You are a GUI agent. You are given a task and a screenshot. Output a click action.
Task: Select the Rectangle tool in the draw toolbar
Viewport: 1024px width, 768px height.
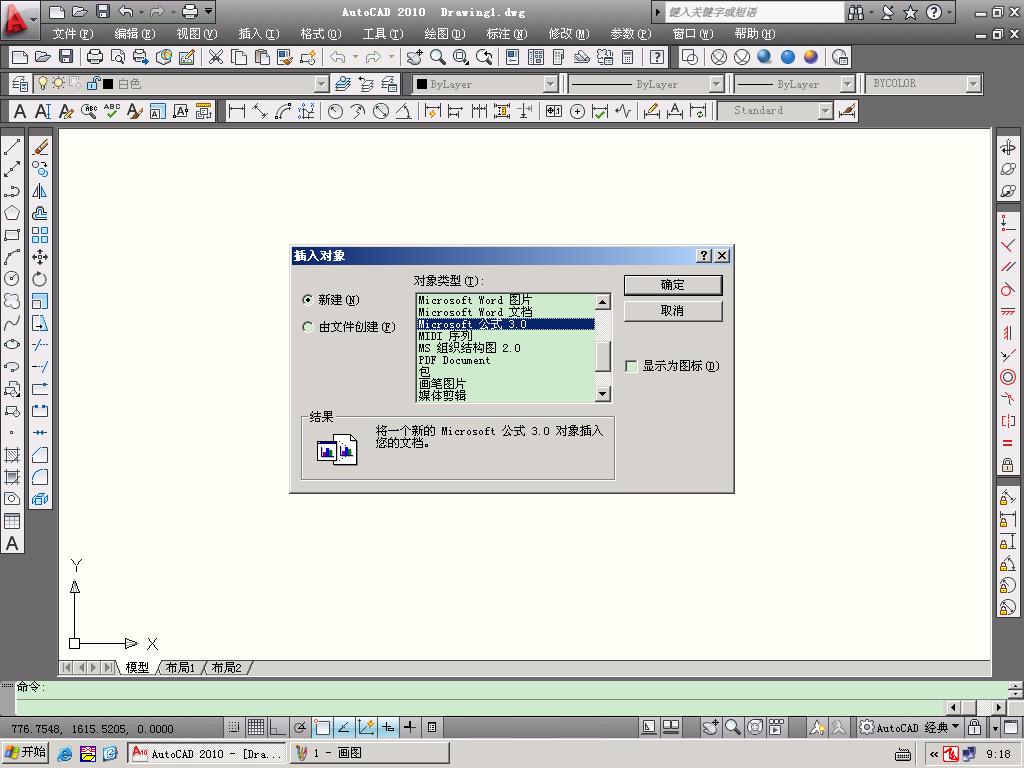(x=12, y=235)
